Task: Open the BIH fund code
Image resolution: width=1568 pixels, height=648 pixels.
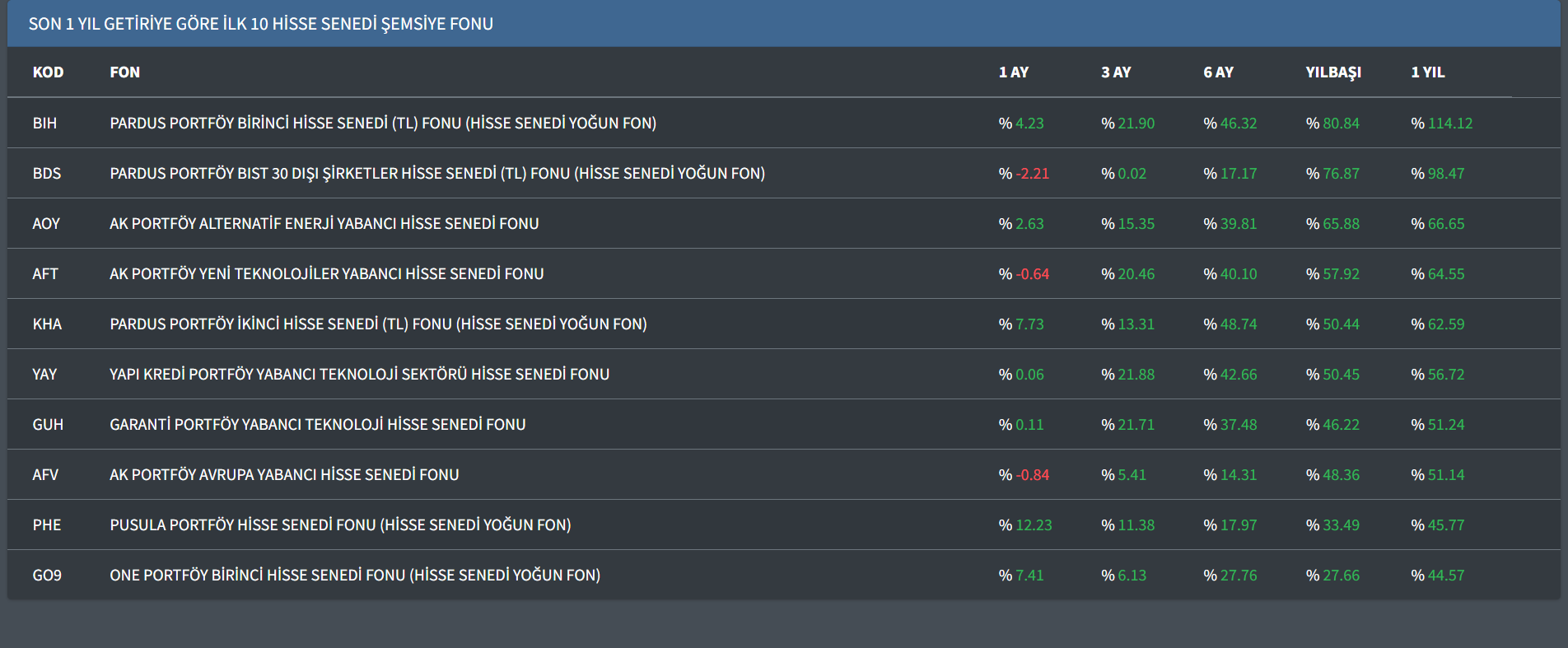Action: pos(44,124)
